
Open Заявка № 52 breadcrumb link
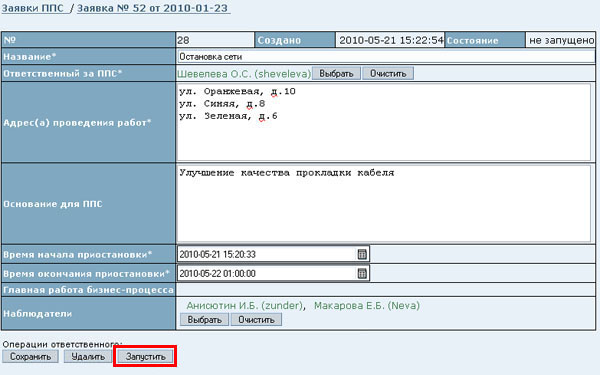tap(153, 8)
